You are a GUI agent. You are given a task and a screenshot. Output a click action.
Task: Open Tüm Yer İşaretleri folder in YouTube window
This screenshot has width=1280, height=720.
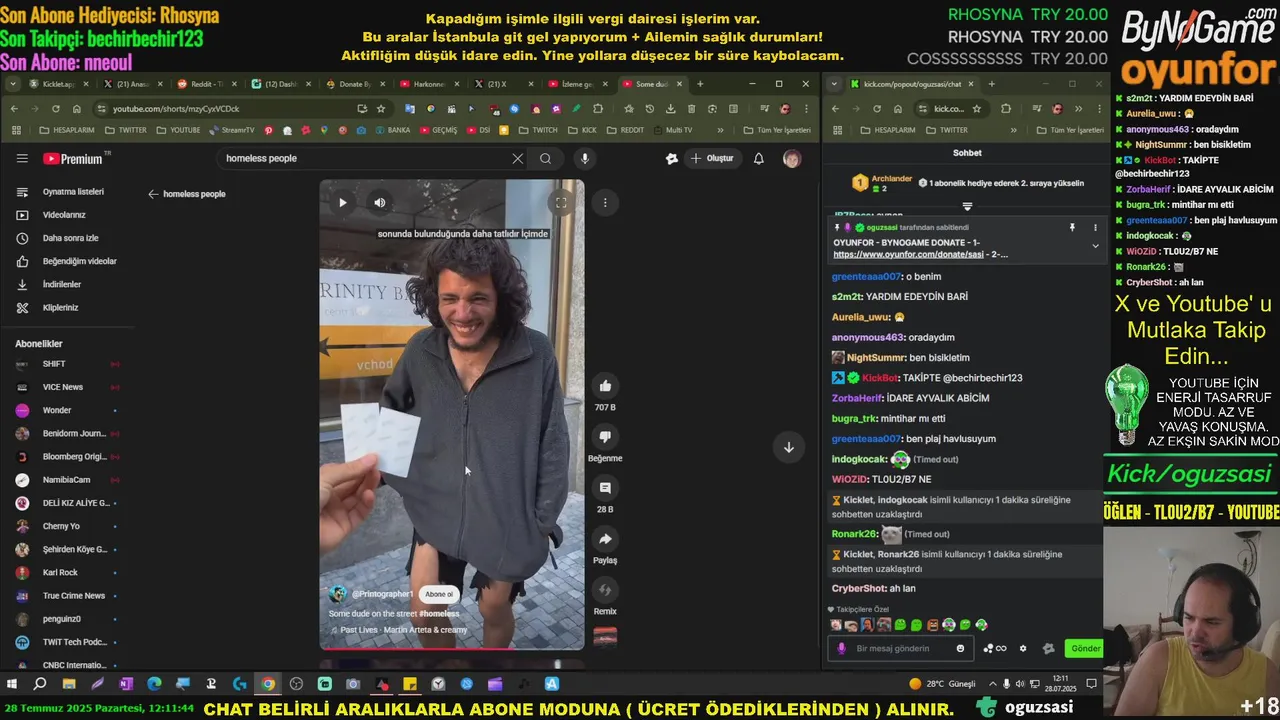click(x=777, y=130)
